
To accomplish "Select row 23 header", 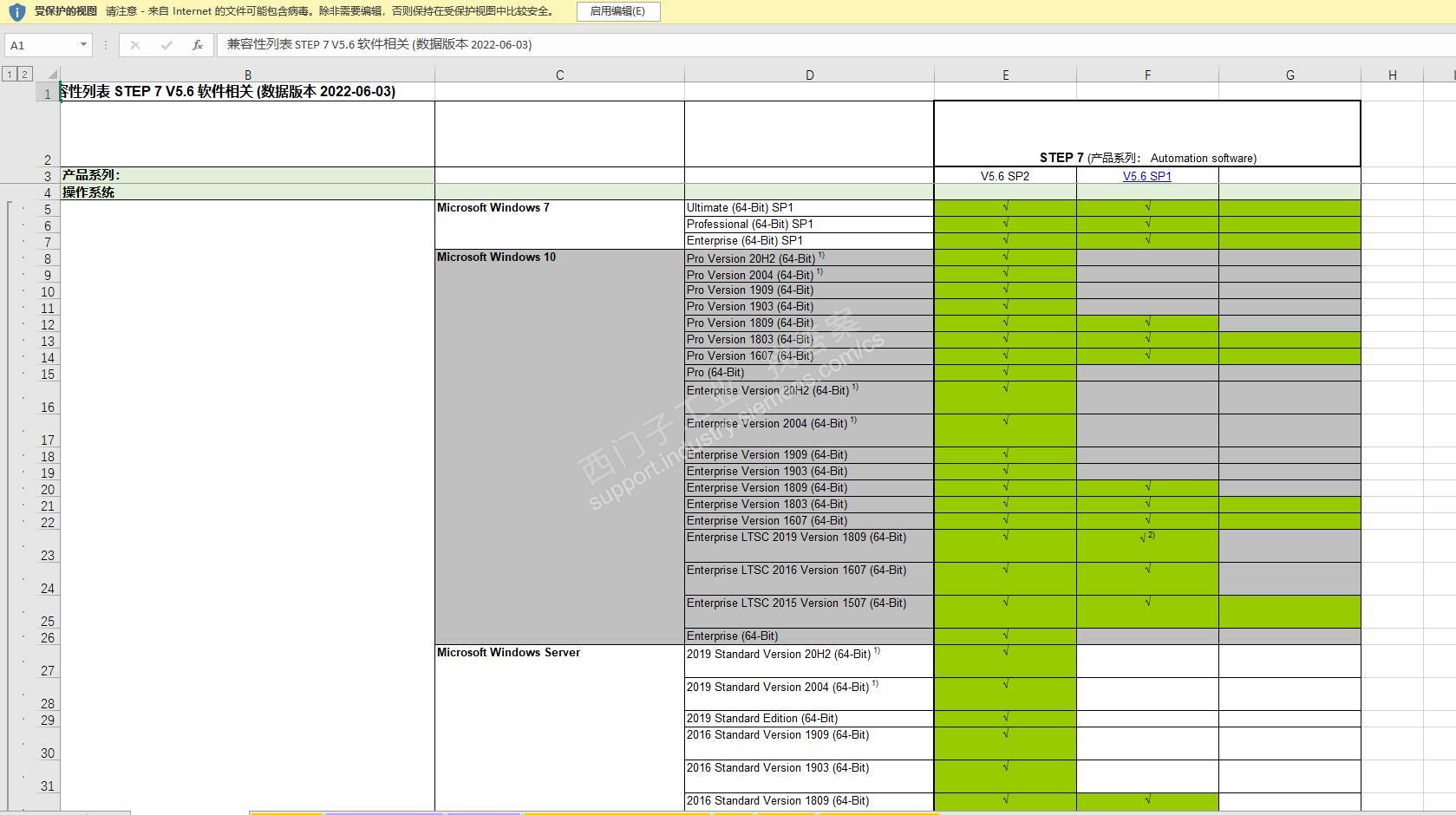I will [48, 546].
